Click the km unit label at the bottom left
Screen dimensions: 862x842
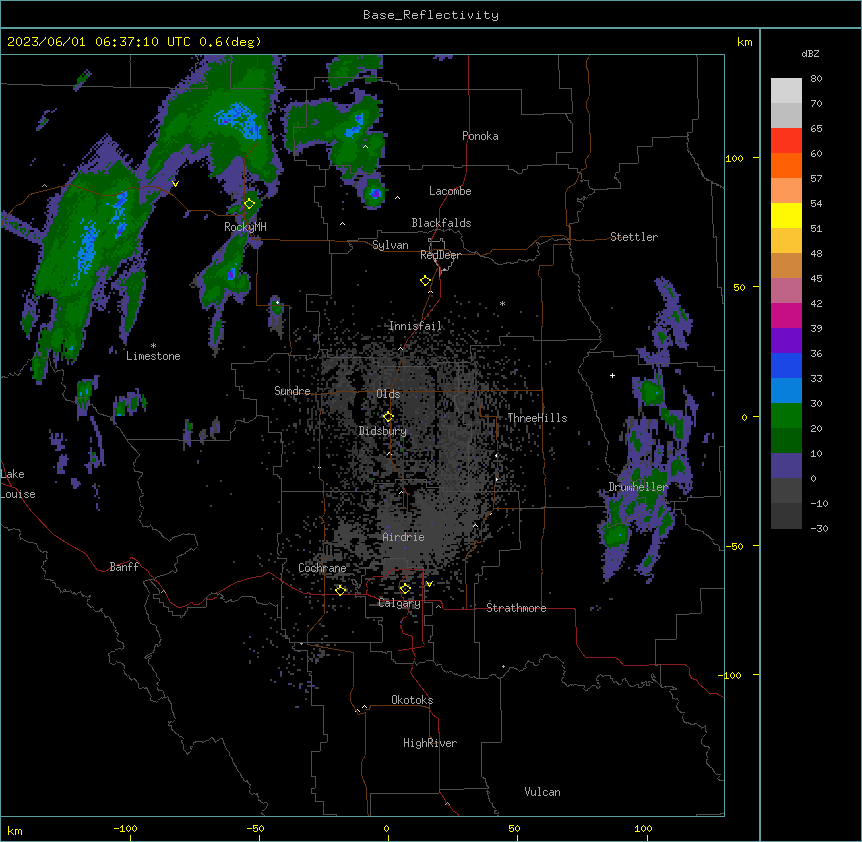coord(15,831)
